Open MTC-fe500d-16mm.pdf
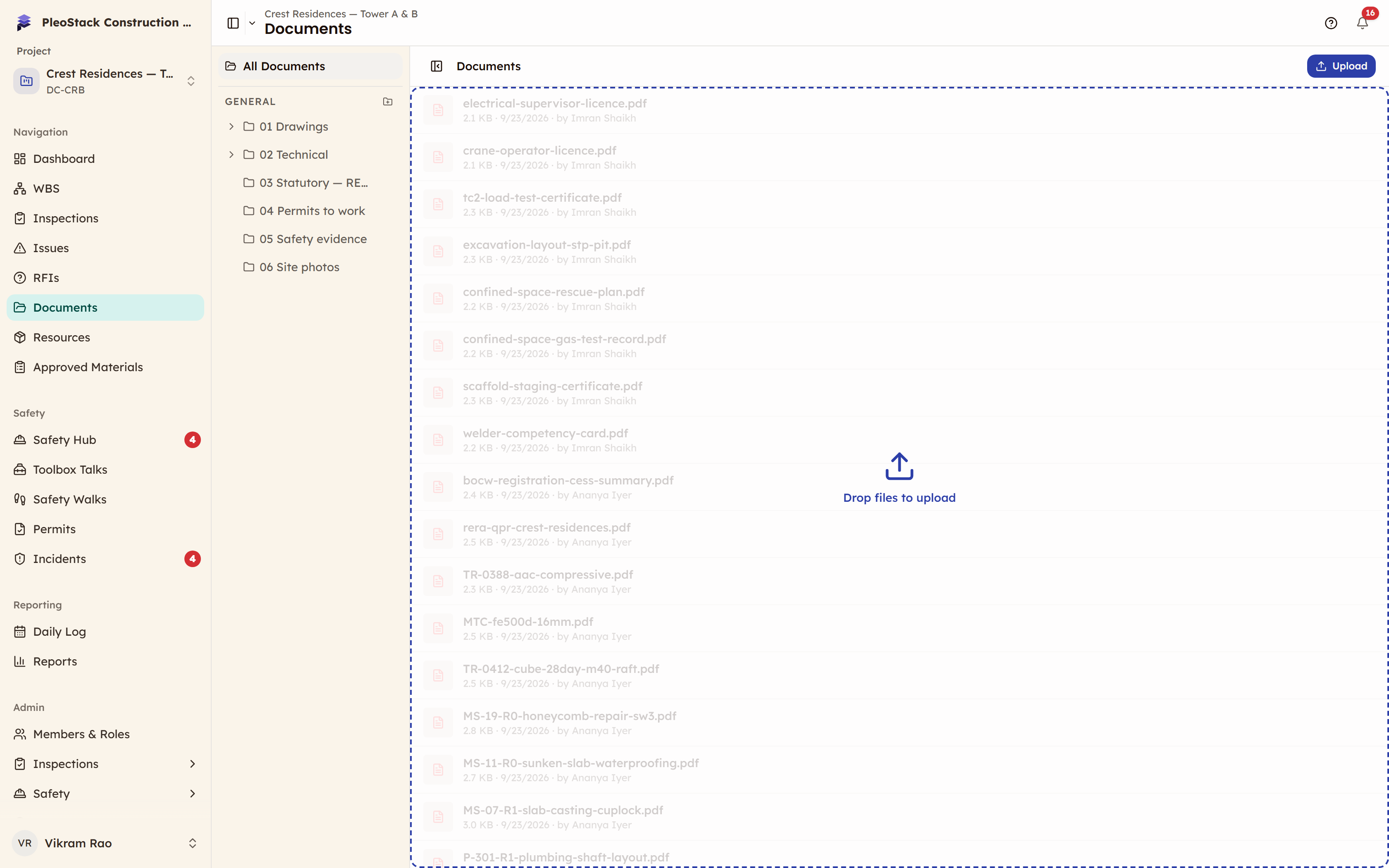This screenshot has height=868, width=1389. click(900, 629)
